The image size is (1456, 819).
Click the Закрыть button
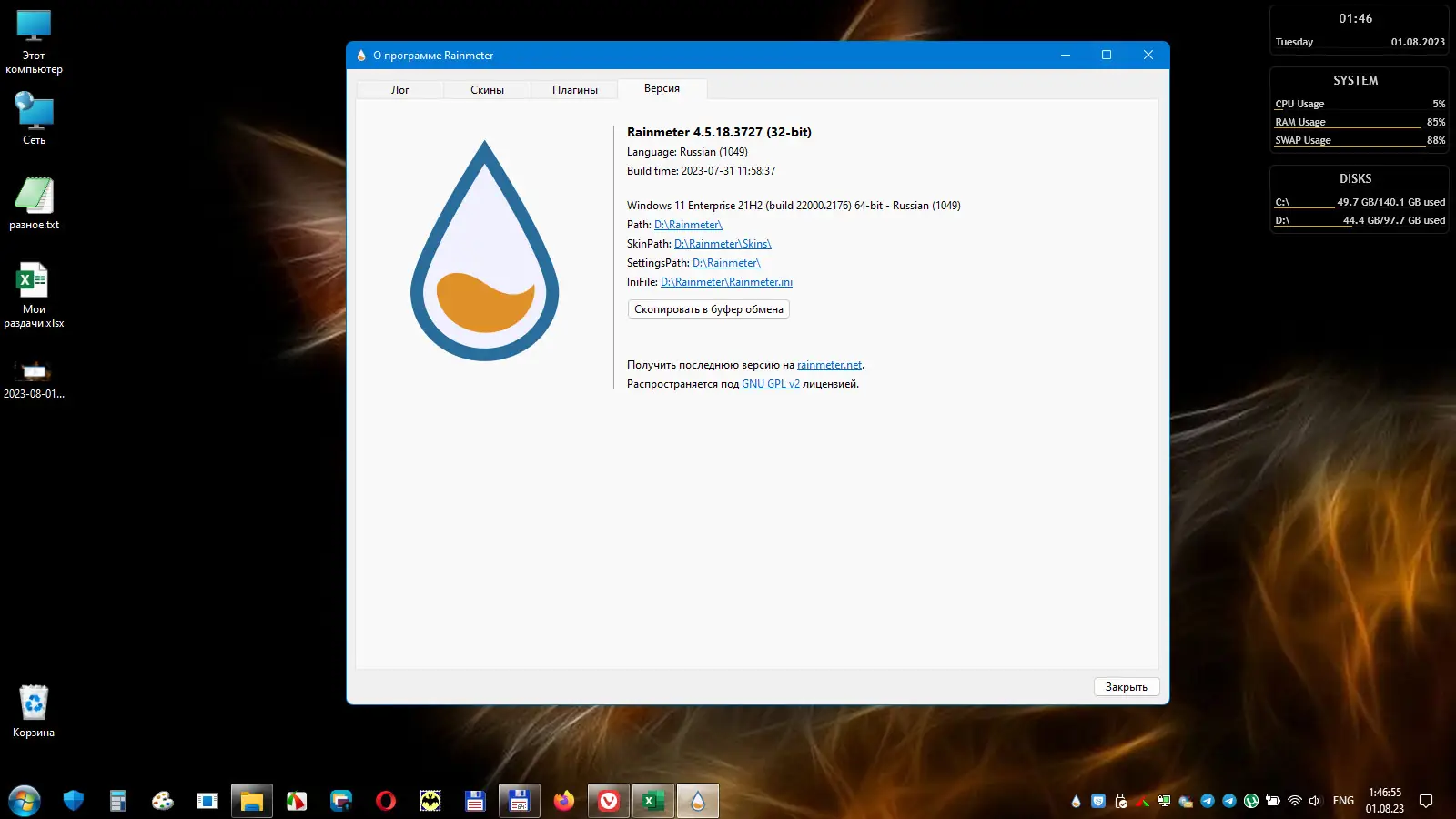(1127, 687)
